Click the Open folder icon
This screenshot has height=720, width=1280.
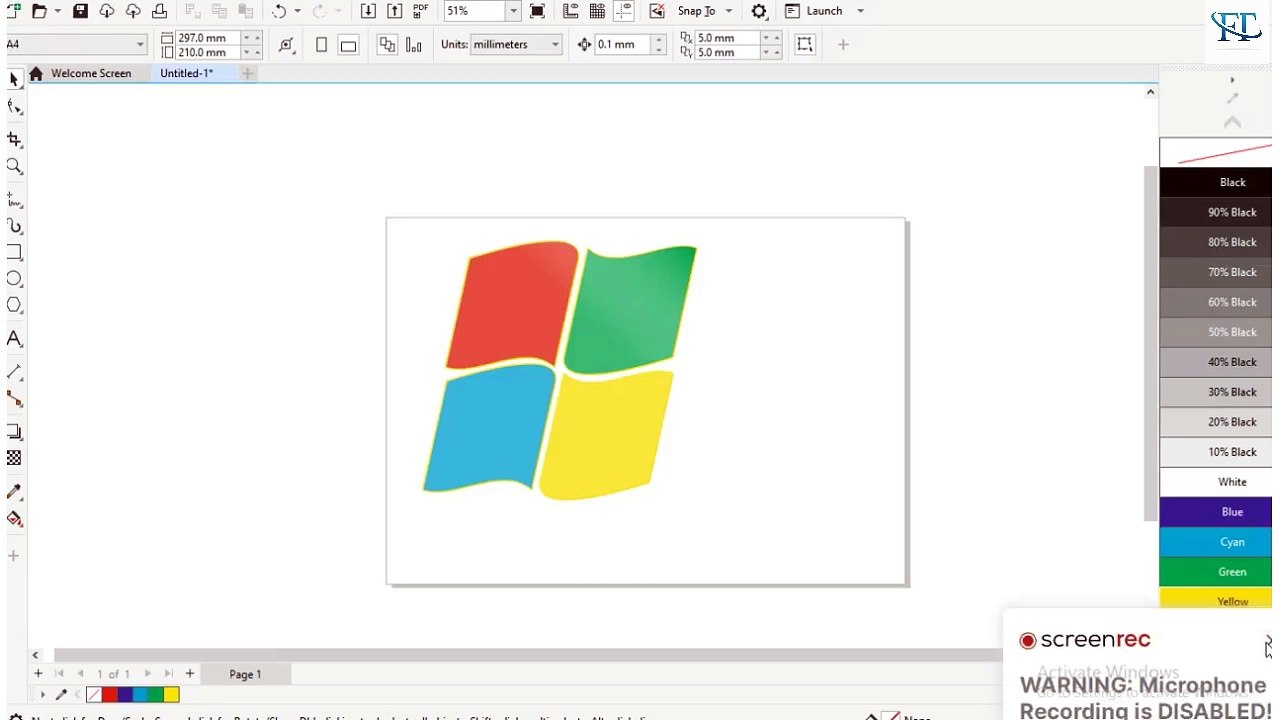[39, 11]
